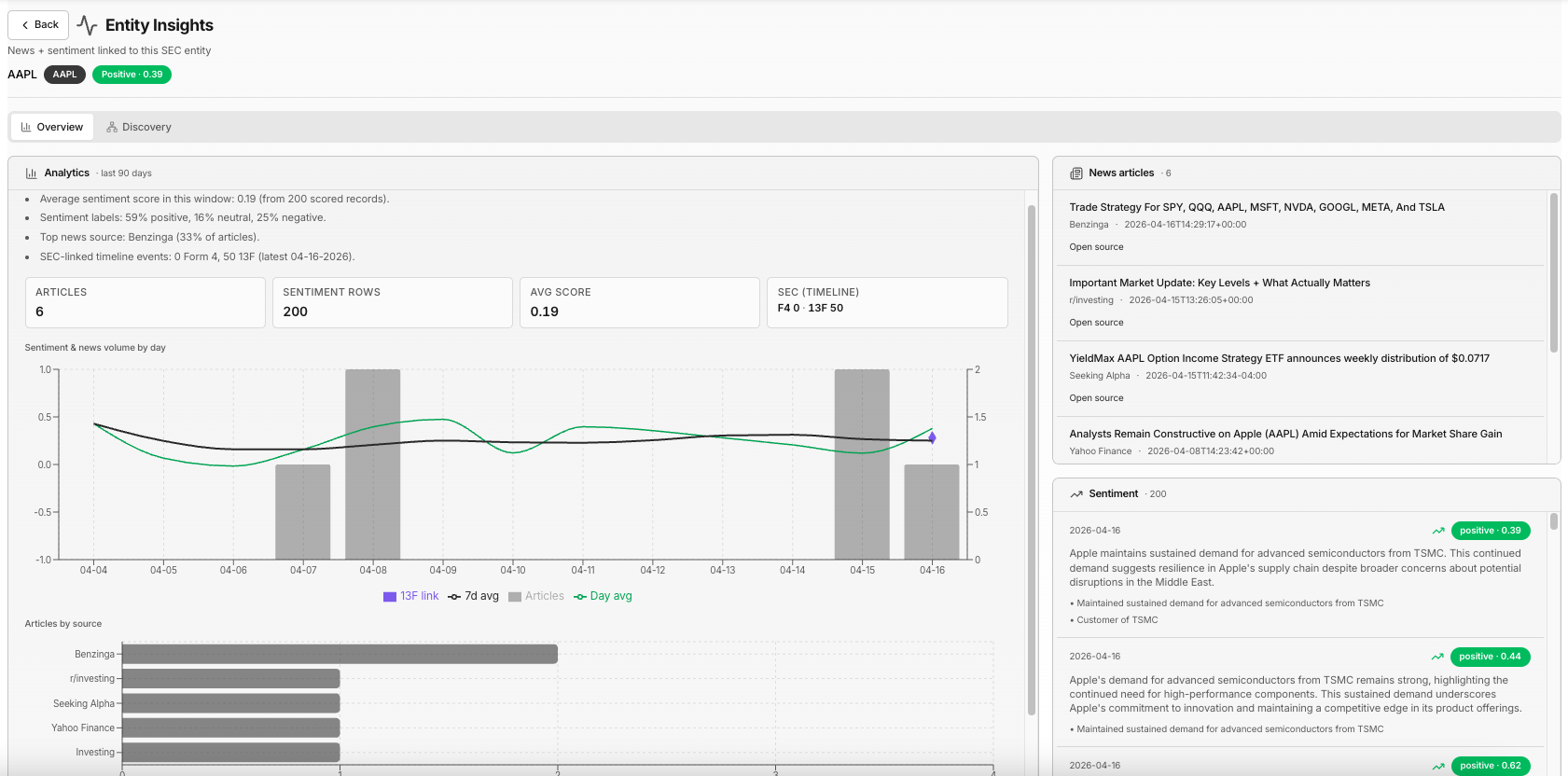Open source for YieldMax AAPL ETF article

1096,398
